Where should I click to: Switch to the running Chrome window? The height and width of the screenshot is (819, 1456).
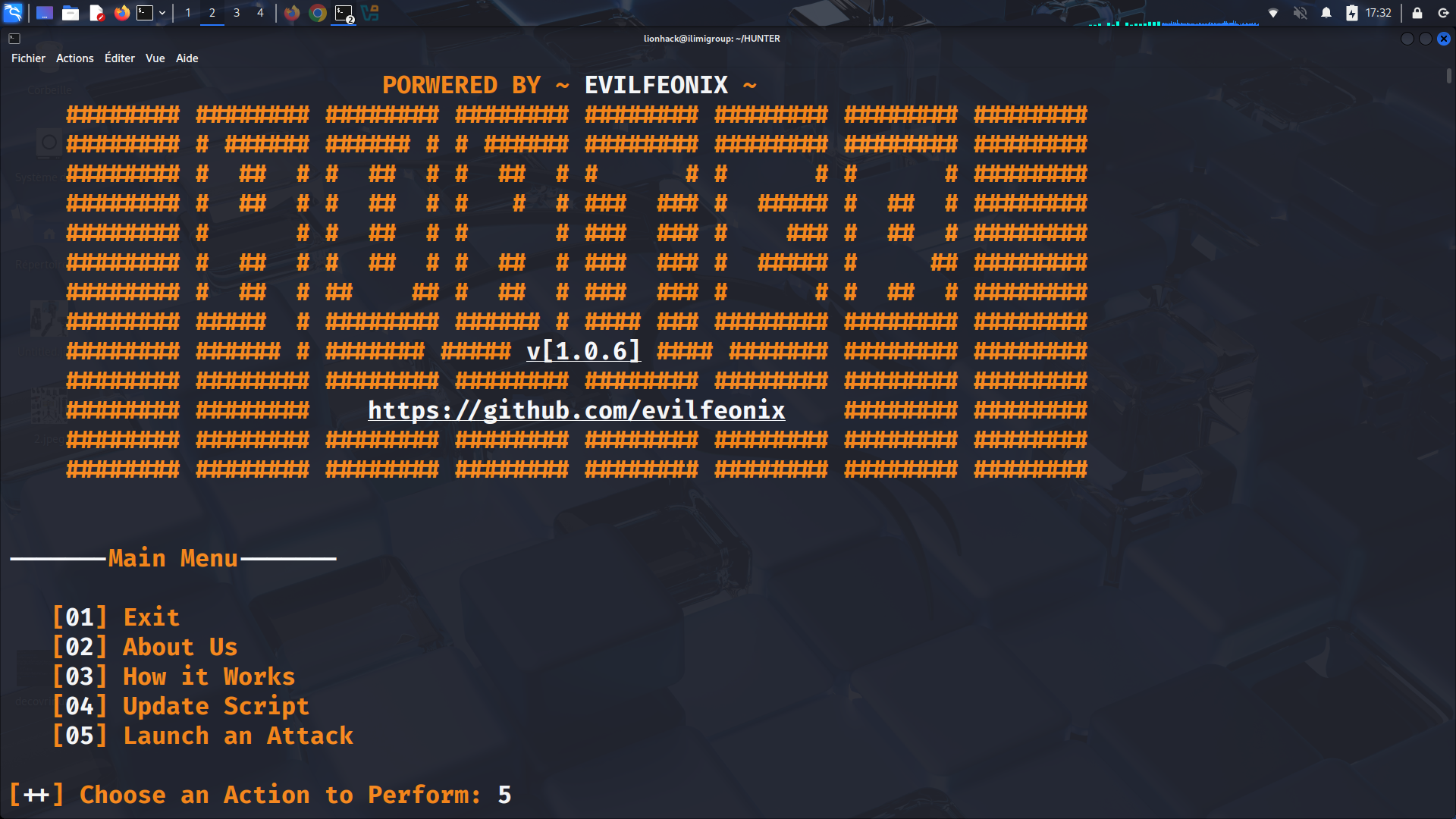pos(318,13)
